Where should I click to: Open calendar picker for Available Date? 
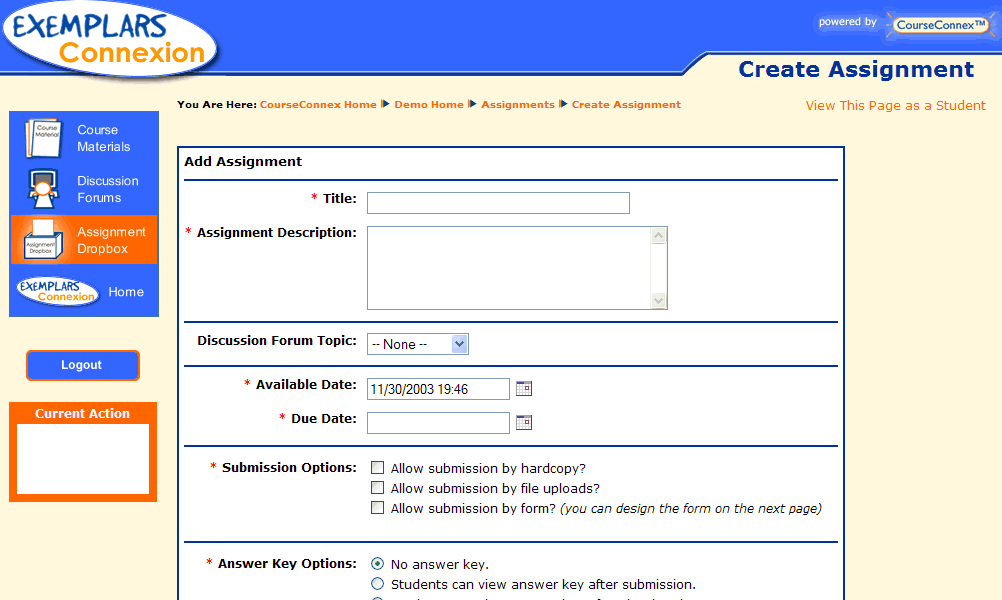524,389
